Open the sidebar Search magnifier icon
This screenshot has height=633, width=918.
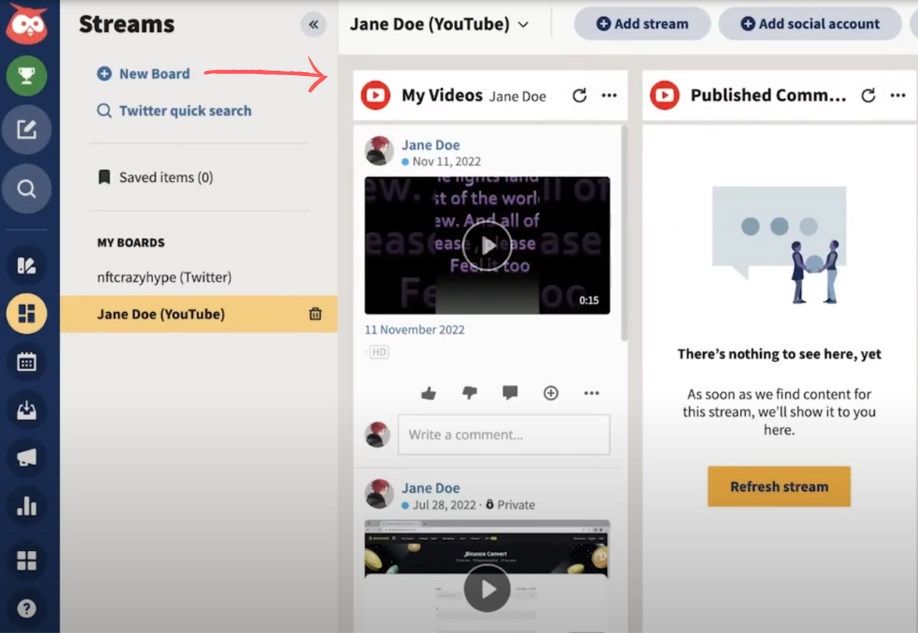(x=26, y=189)
